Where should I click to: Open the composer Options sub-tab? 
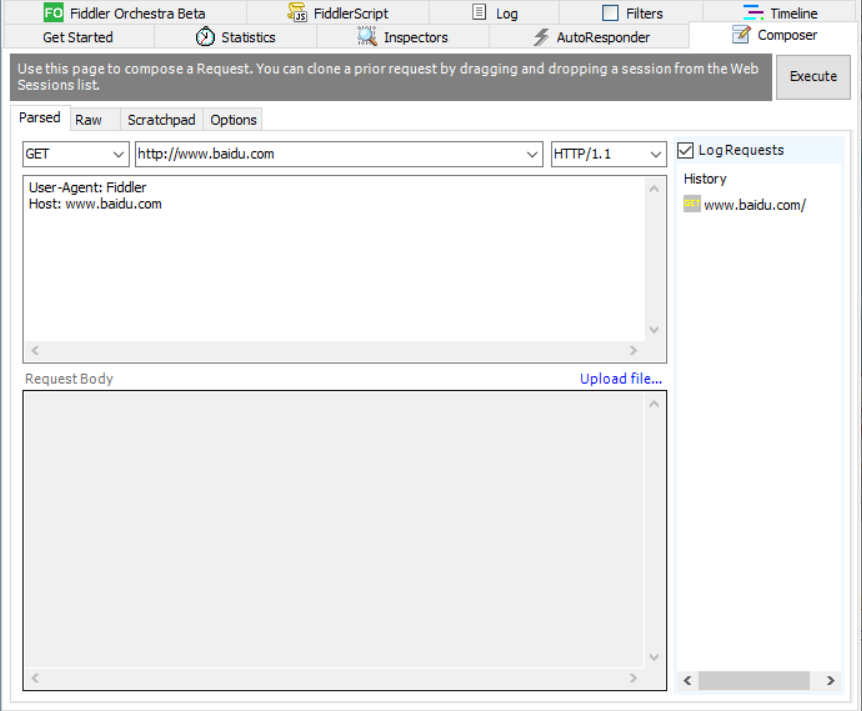(x=233, y=120)
